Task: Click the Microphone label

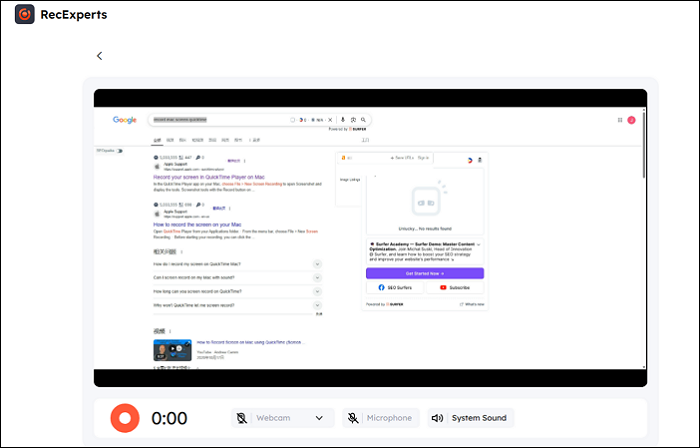Action: [x=389, y=418]
